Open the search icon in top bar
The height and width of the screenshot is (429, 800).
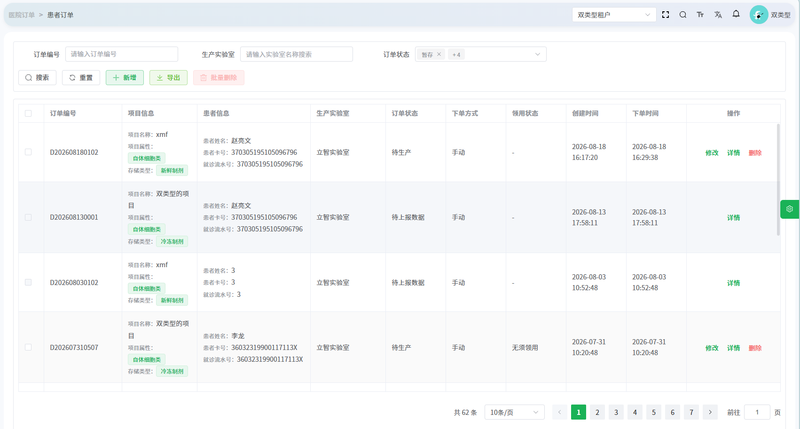[683, 15]
